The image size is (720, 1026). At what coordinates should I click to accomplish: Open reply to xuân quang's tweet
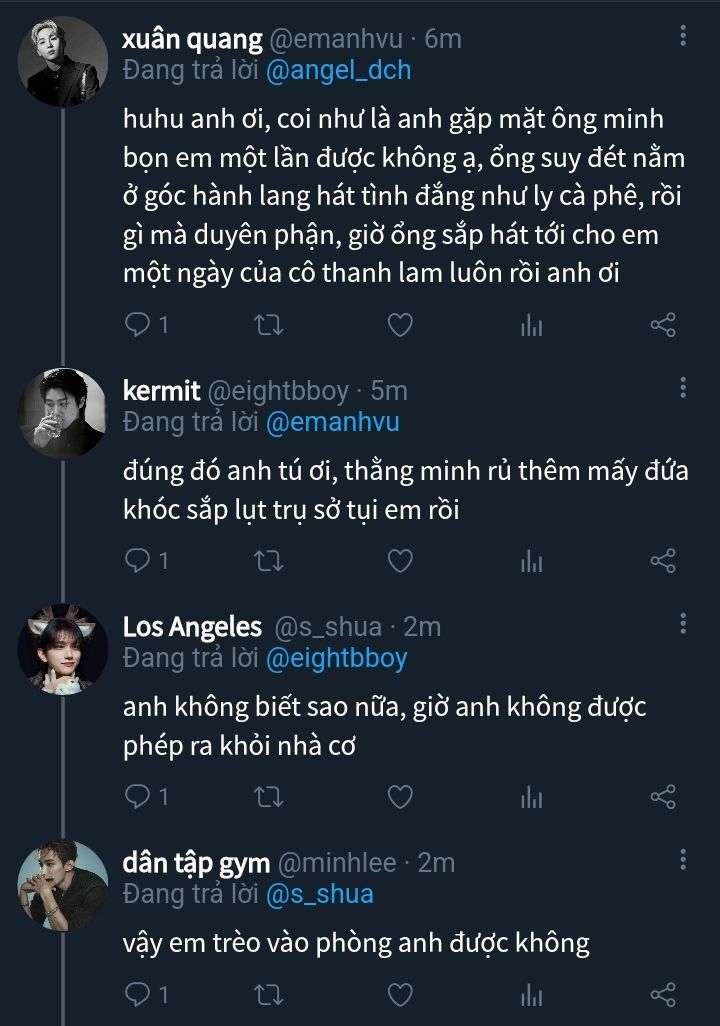[137, 325]
